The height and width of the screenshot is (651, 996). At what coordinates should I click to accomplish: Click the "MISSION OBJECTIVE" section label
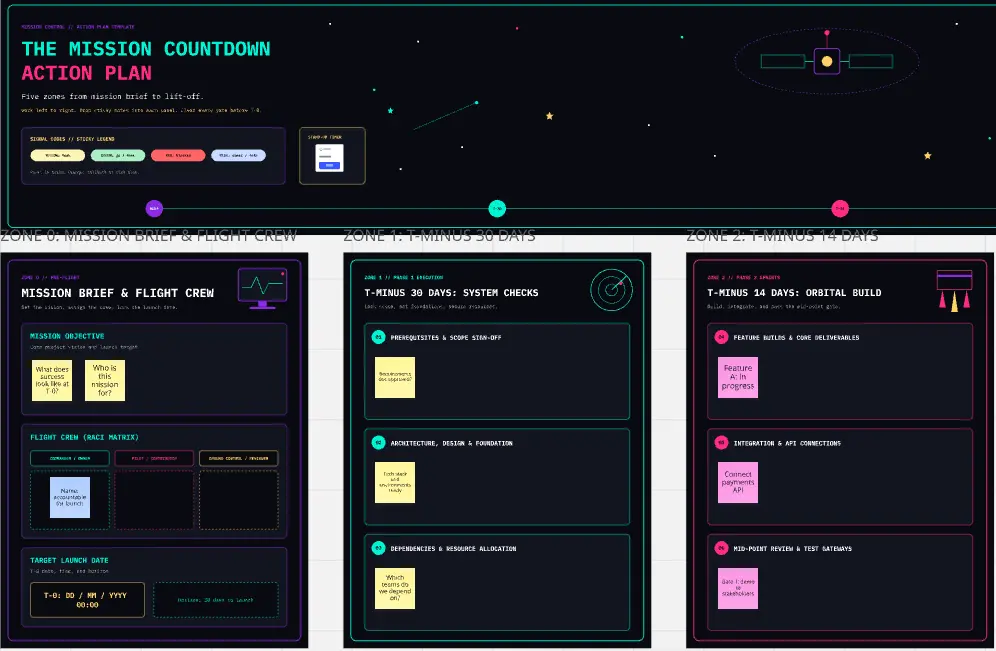click(67, 336)
